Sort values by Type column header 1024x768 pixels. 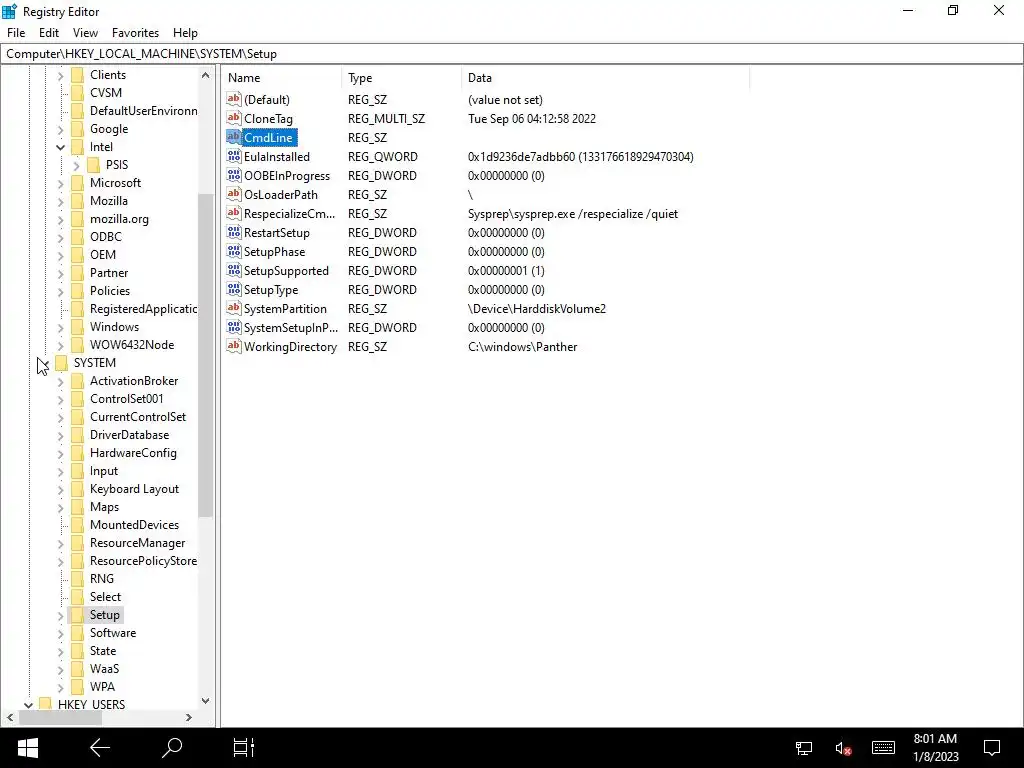[401, 78]
